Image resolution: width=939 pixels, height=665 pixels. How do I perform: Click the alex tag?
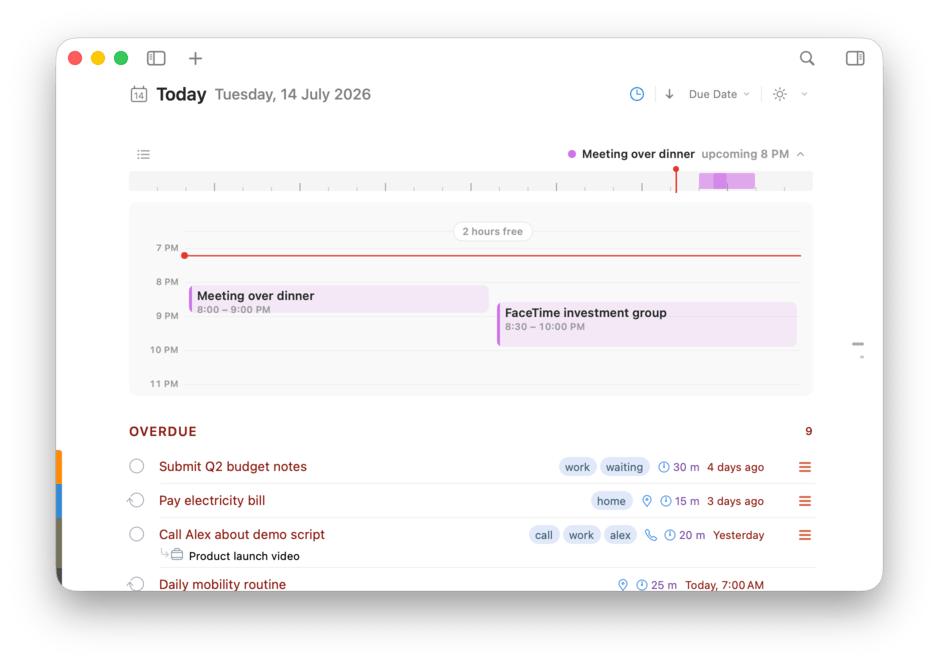(x=620, y=535)
